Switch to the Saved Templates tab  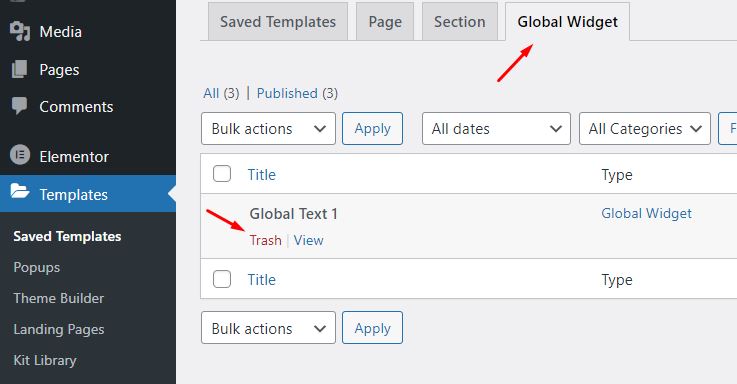[x=278, y=22]
